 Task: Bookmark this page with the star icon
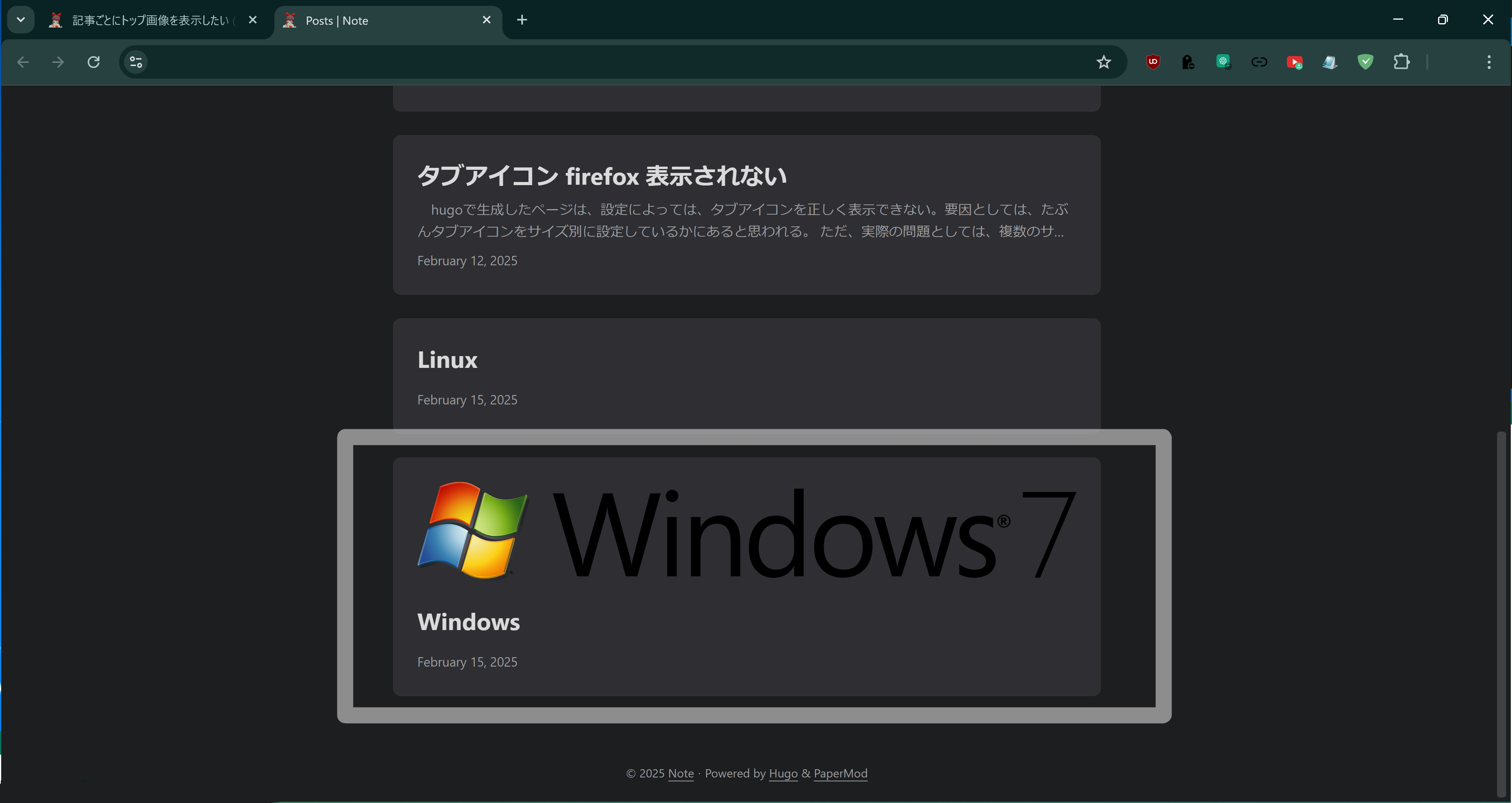(x=1104, y=62)
